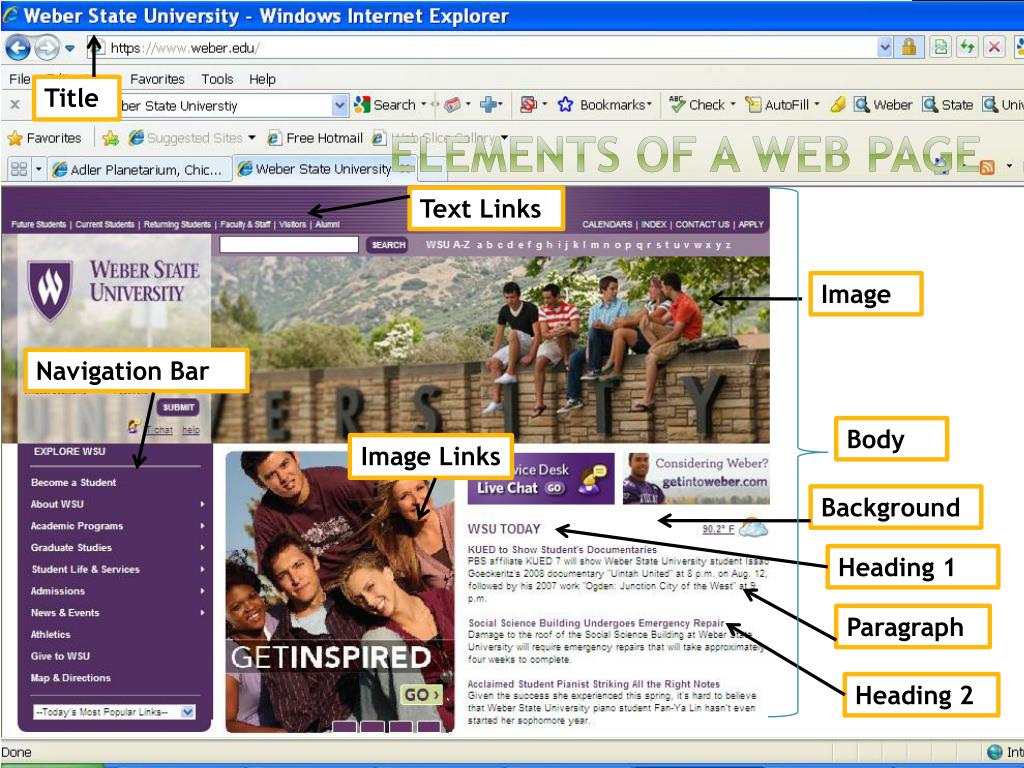Open the INDEX link

[x=654, y=224]
